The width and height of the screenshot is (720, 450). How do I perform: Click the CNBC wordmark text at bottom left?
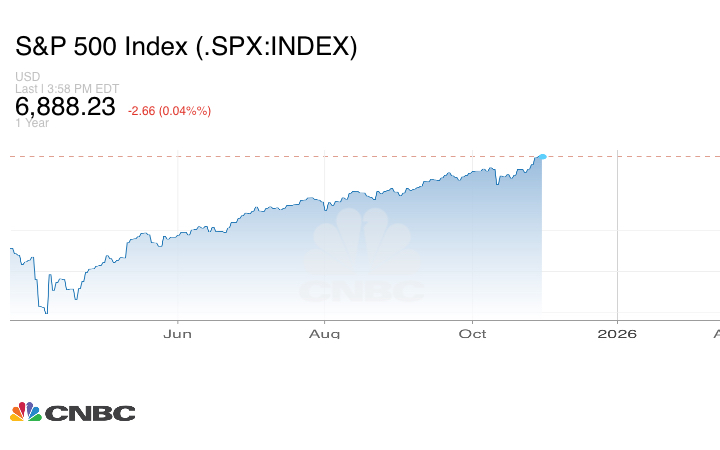90,413
